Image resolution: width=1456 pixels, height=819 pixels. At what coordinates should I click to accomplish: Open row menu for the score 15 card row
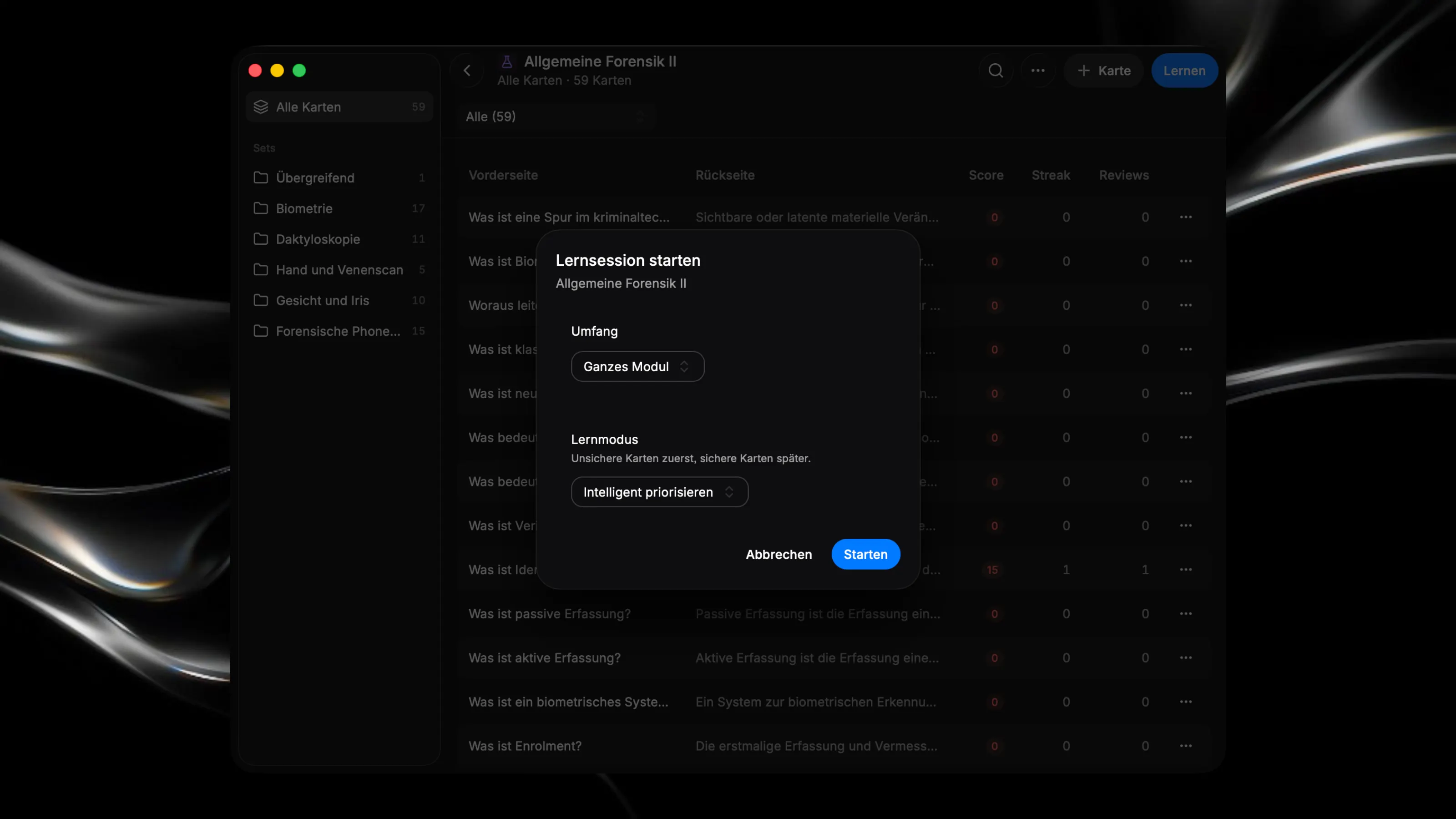click(x=1186, y=570)
